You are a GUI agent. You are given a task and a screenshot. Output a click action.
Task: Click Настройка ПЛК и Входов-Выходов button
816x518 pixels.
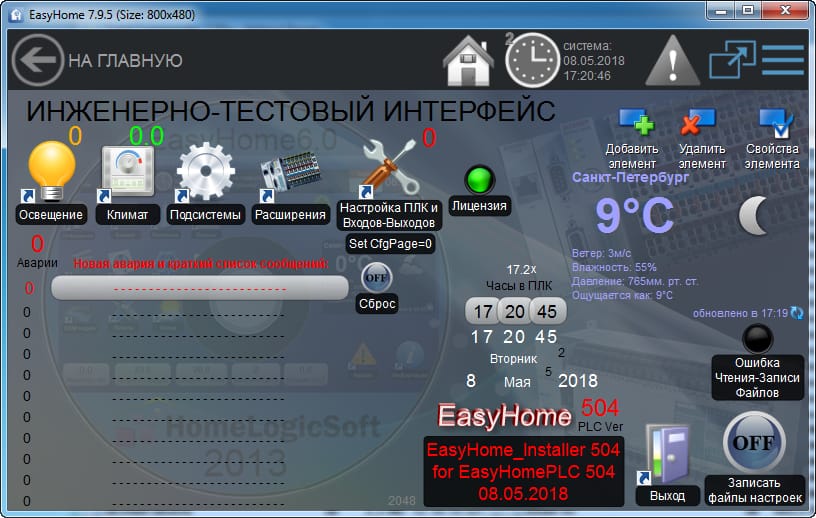click(389, 215)
